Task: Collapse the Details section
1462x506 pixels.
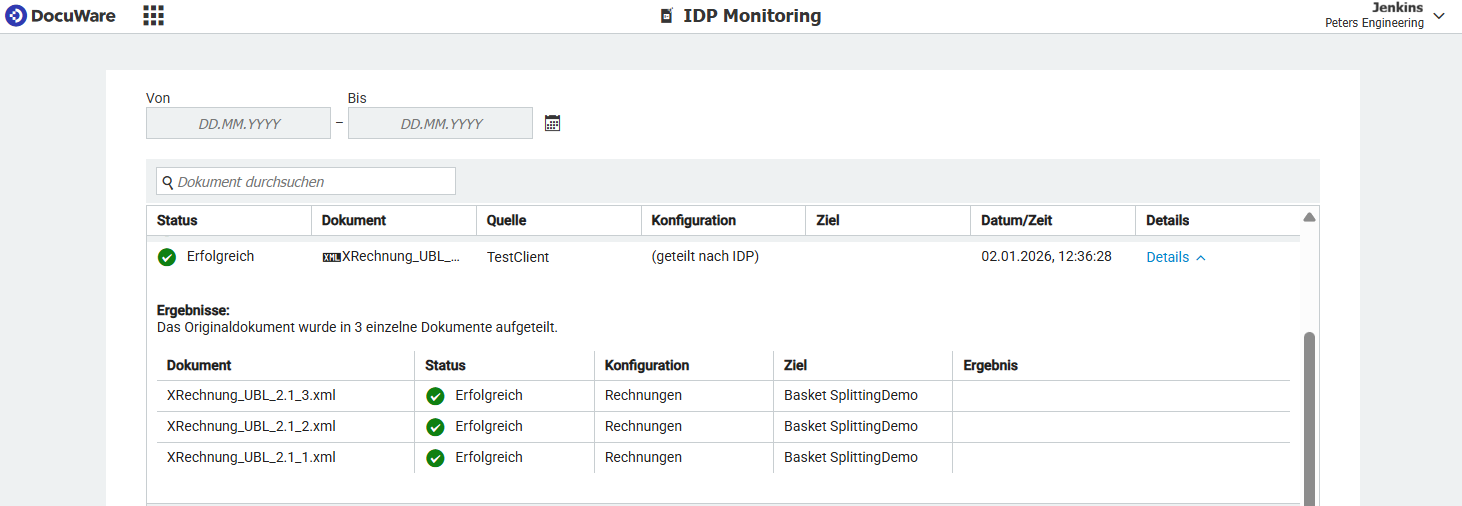Action: pos(1176,257)
